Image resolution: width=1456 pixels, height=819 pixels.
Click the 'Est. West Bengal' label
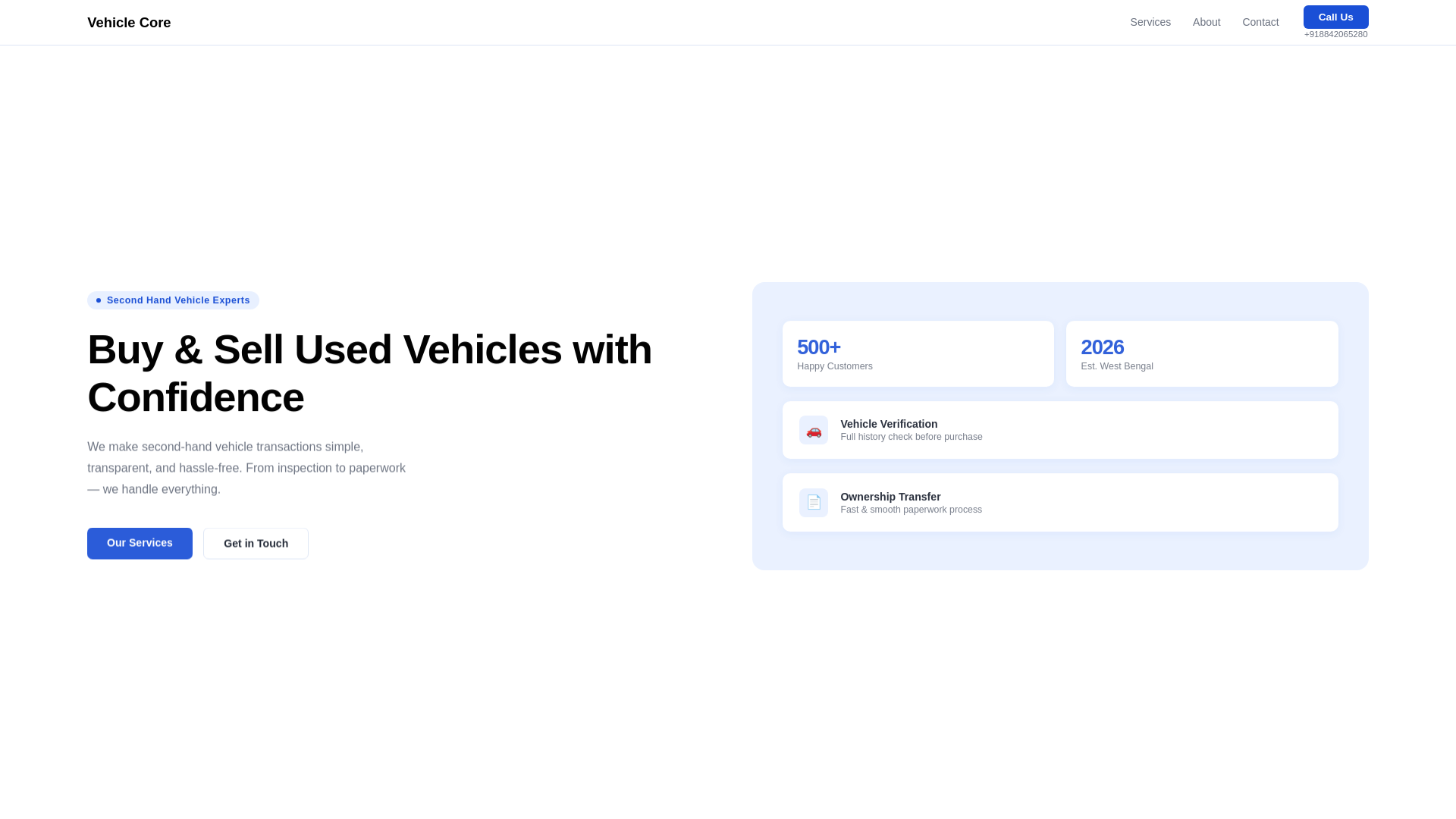point(1117,366)
